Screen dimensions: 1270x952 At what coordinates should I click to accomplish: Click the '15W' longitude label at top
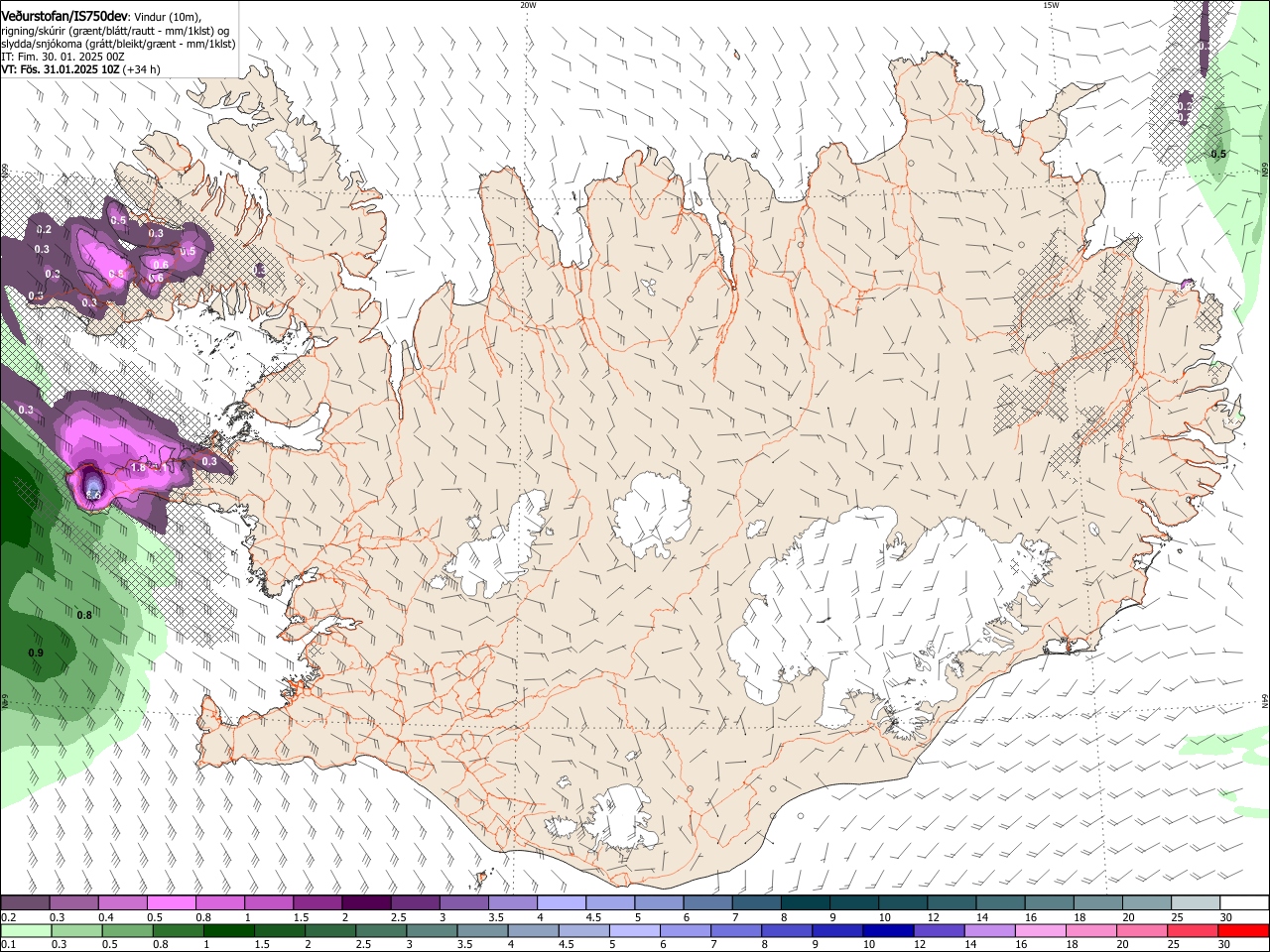tap(1051, 4)
